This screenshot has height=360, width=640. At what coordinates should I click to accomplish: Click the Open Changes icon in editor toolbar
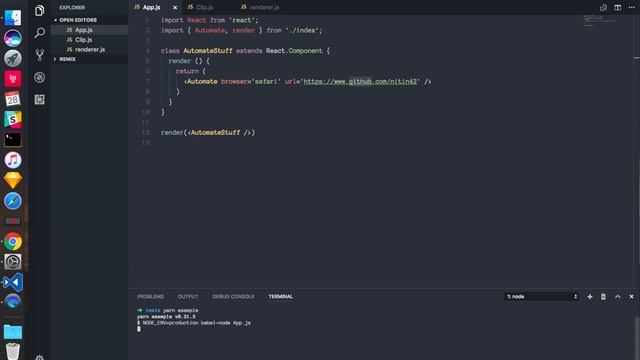click(603, 8)
